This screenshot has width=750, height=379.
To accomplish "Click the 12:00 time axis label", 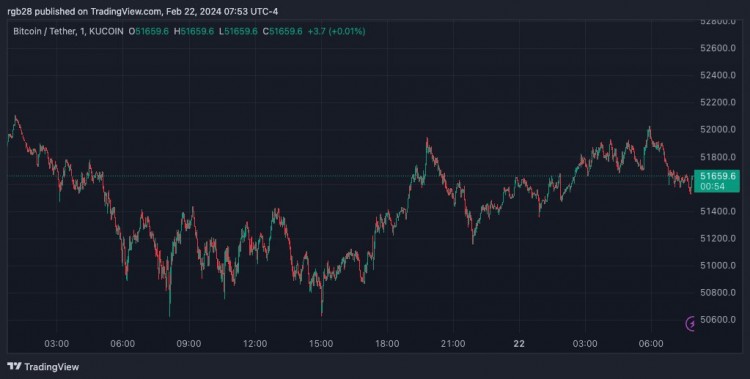I will point(254,344).
